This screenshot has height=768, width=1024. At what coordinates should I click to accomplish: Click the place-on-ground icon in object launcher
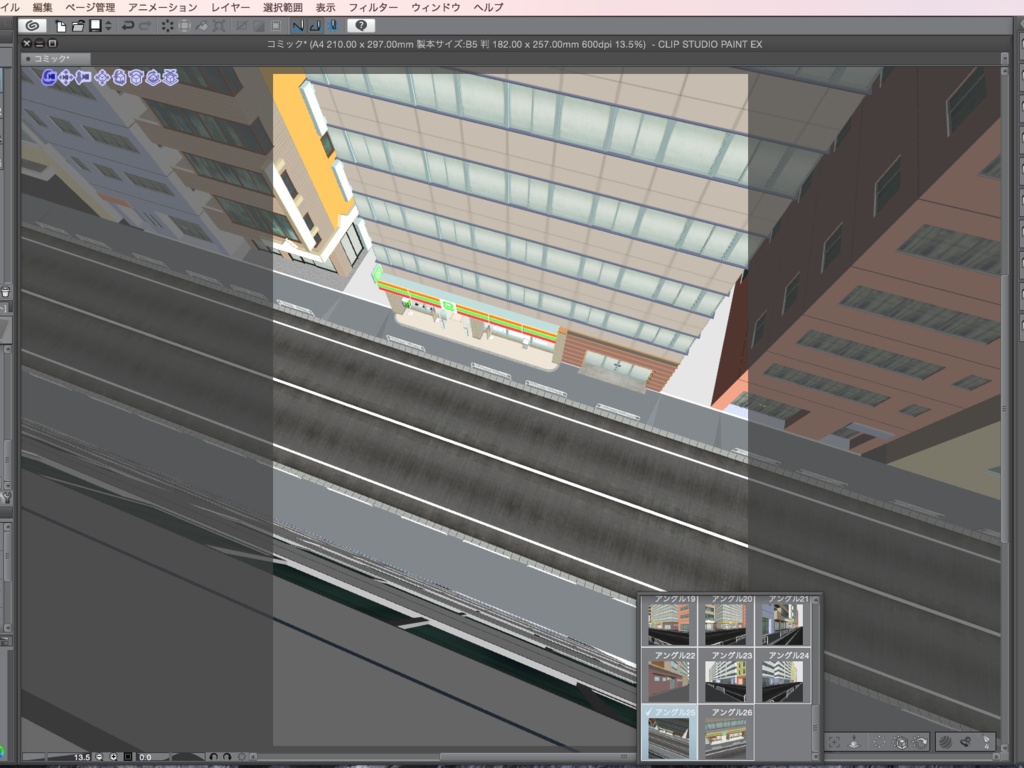[854, 742]
